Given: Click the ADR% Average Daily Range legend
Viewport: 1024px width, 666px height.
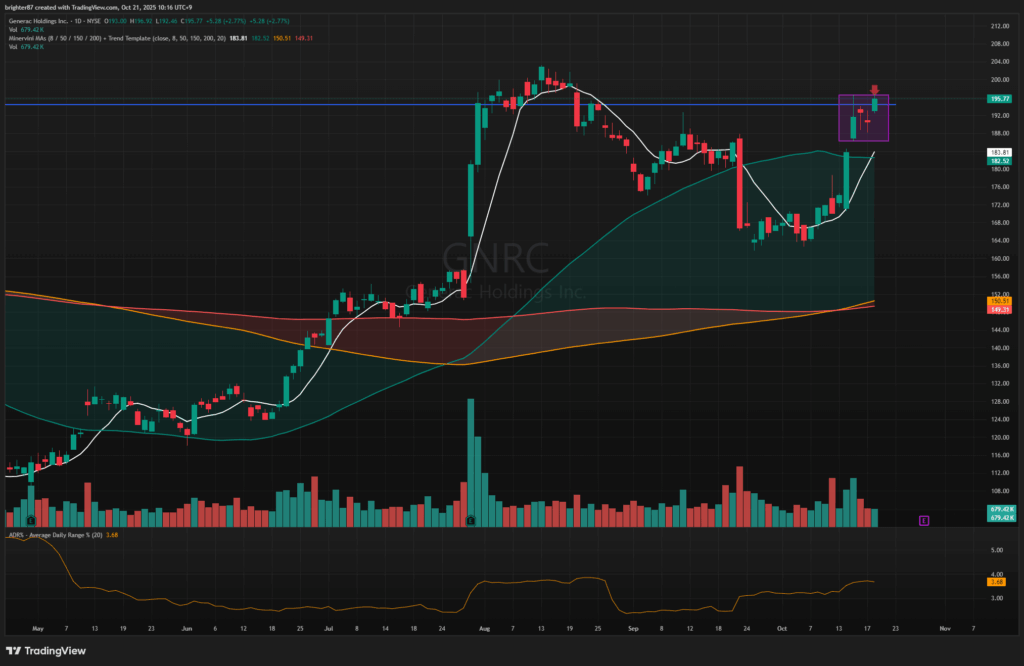Looking at the screenshot, I should coord(50,536).
